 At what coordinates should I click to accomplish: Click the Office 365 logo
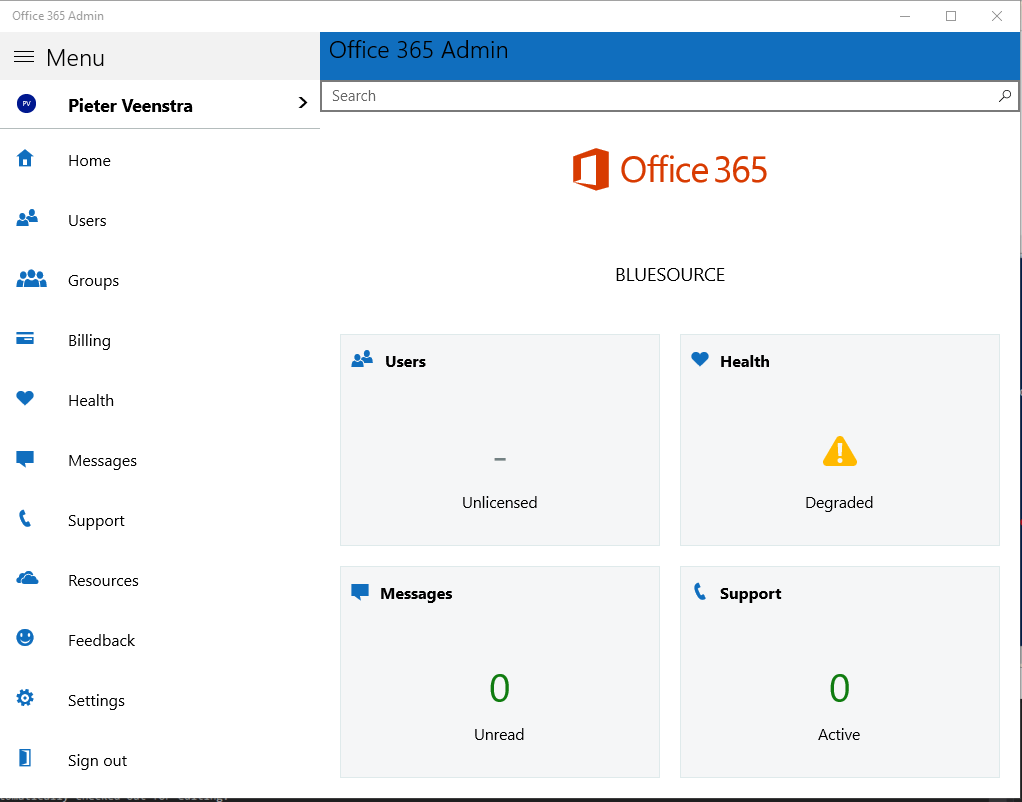669,170
